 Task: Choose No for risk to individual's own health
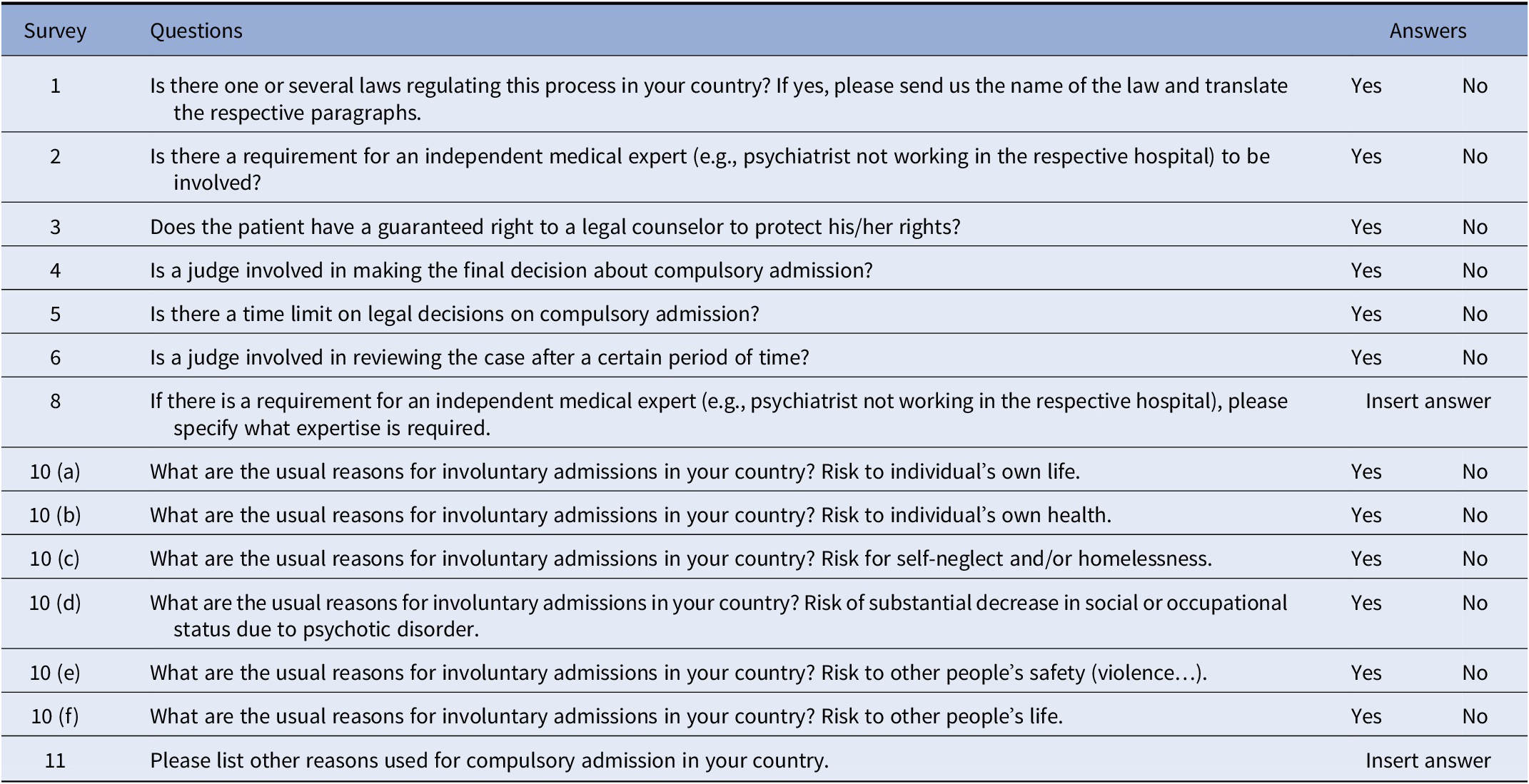click(1474, 516)
